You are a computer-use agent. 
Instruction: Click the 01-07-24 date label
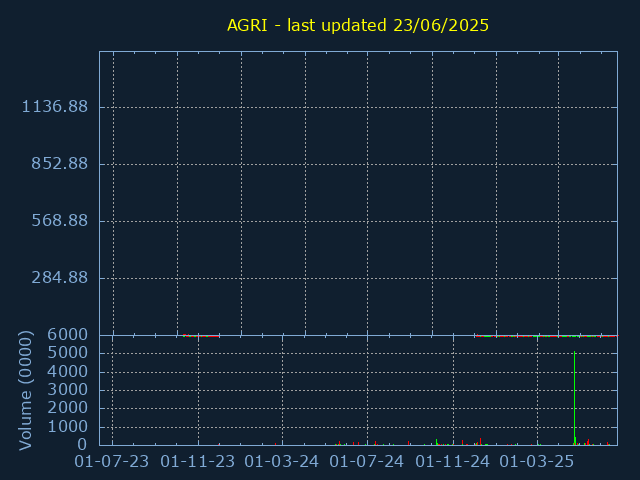tap(367, 462)
